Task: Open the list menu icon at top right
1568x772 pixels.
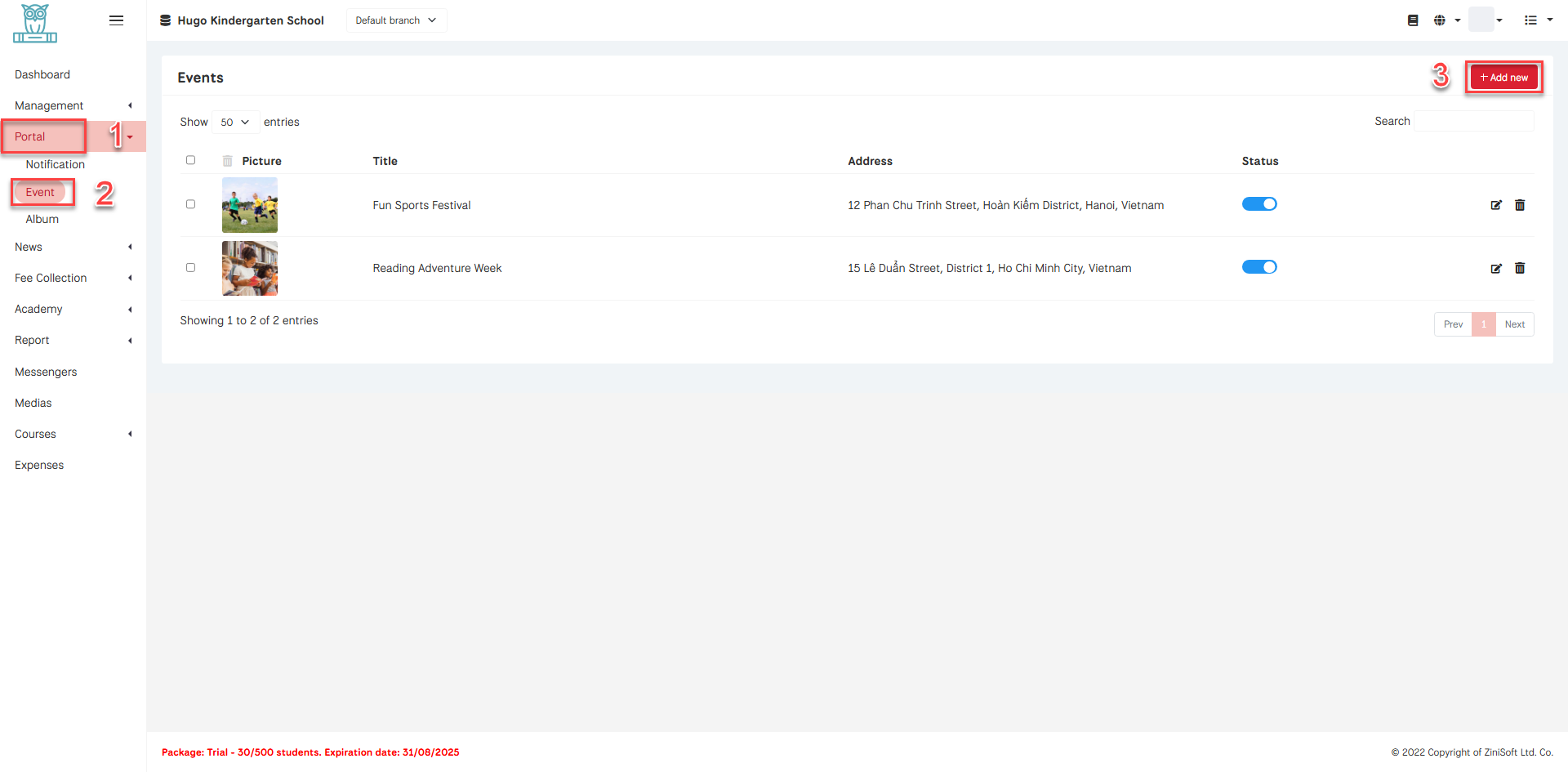Action: (x=1531, y=20)
